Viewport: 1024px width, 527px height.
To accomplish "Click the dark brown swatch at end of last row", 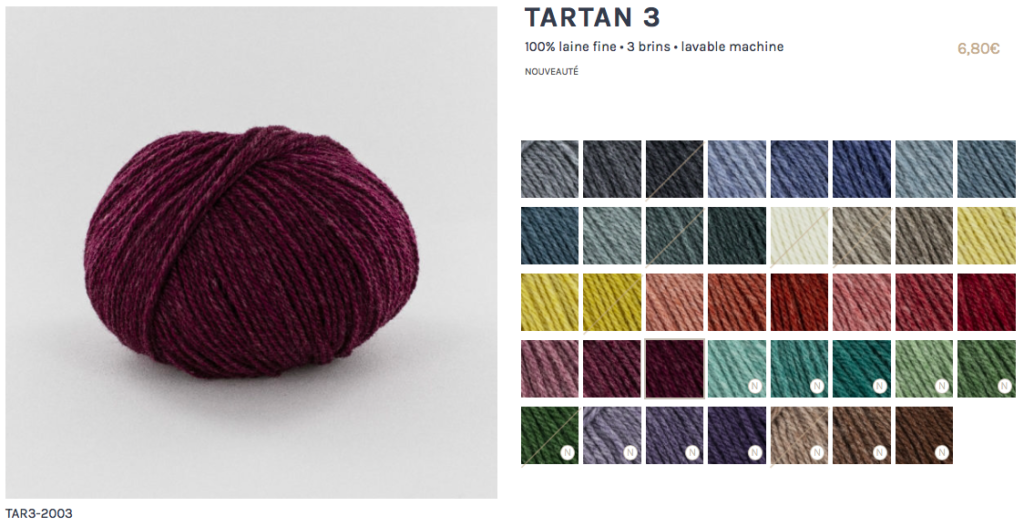I will tap(924, 435).
